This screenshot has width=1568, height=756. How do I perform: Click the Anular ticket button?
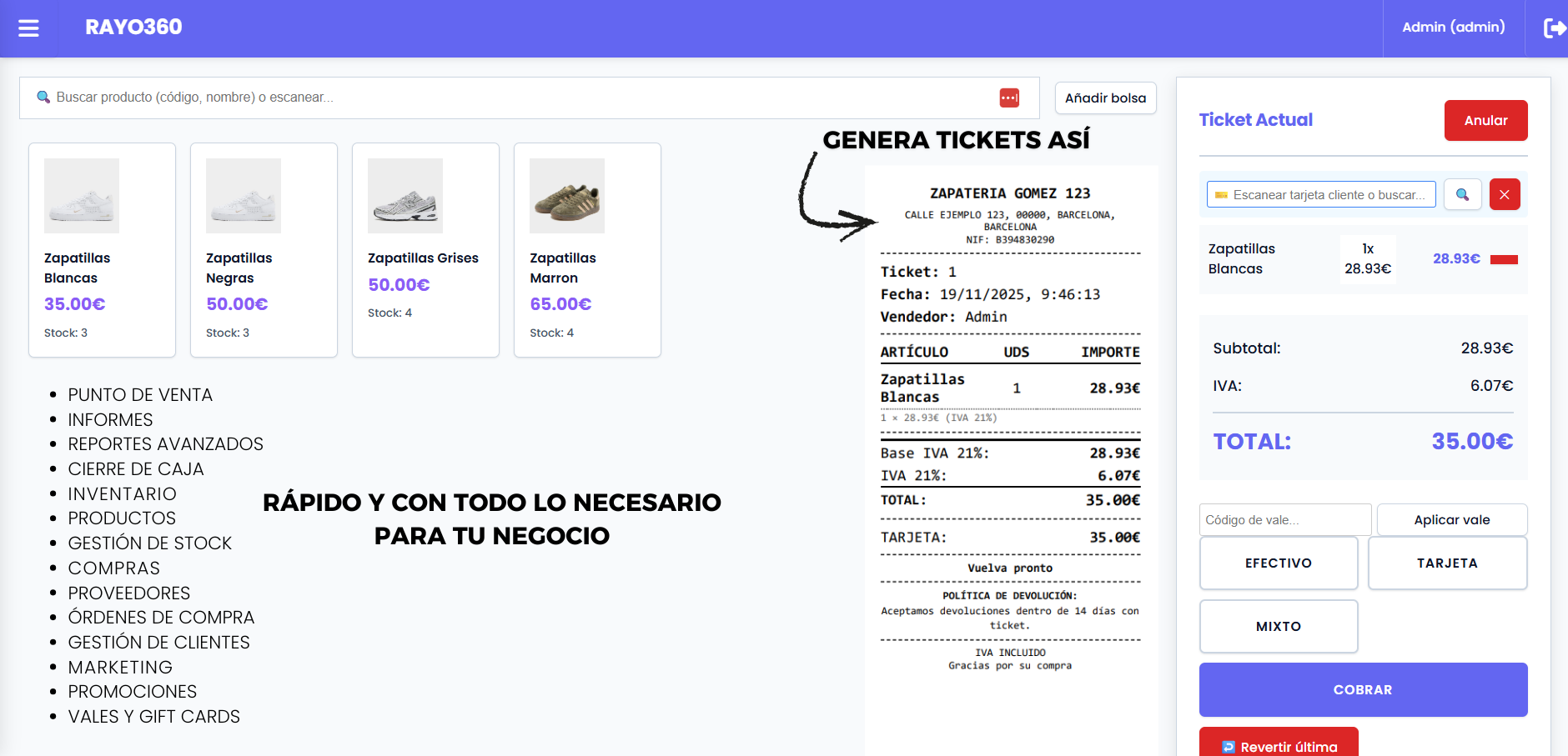click(x=1485, y=121)
